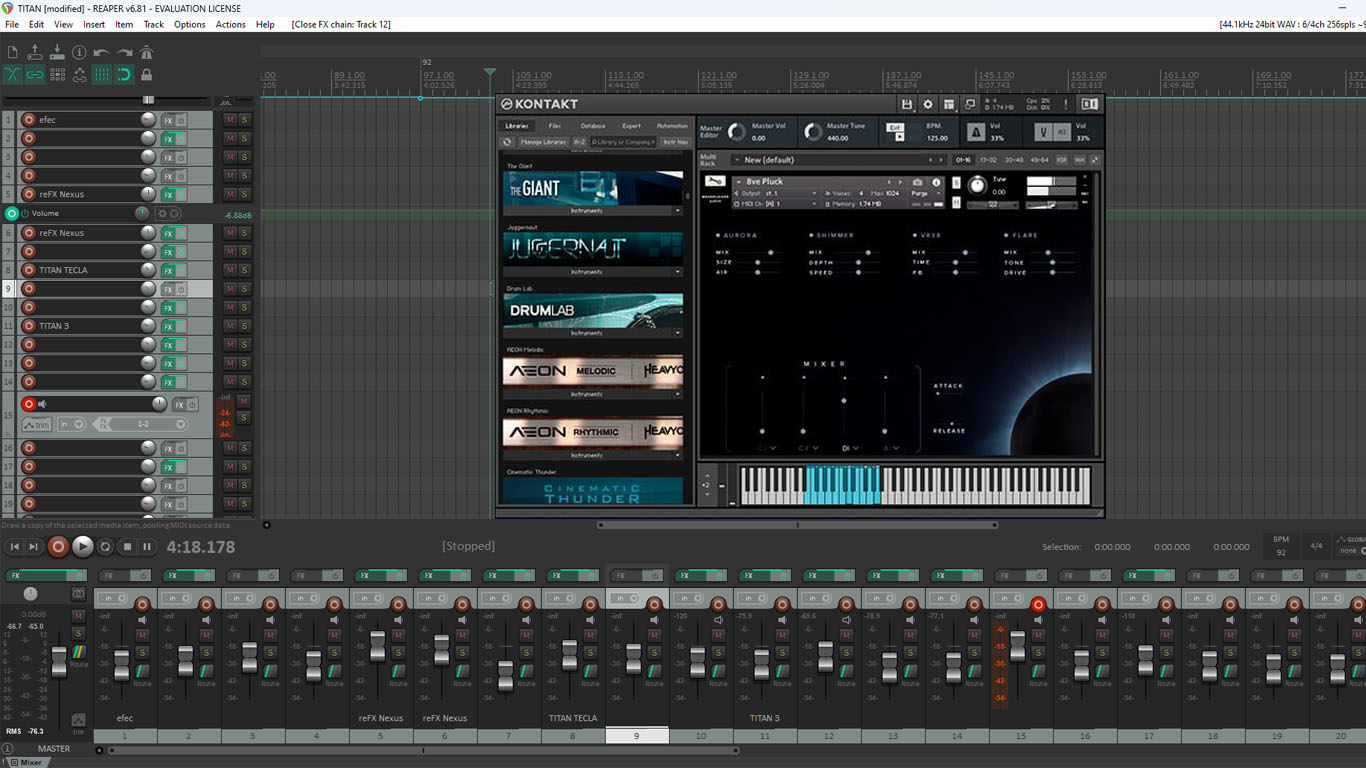Open Multi Rack New (default) dropdown
Image resolution: width=1366 pixels, height=768 pixels.
pyautogui.click(x=837, y=160)
